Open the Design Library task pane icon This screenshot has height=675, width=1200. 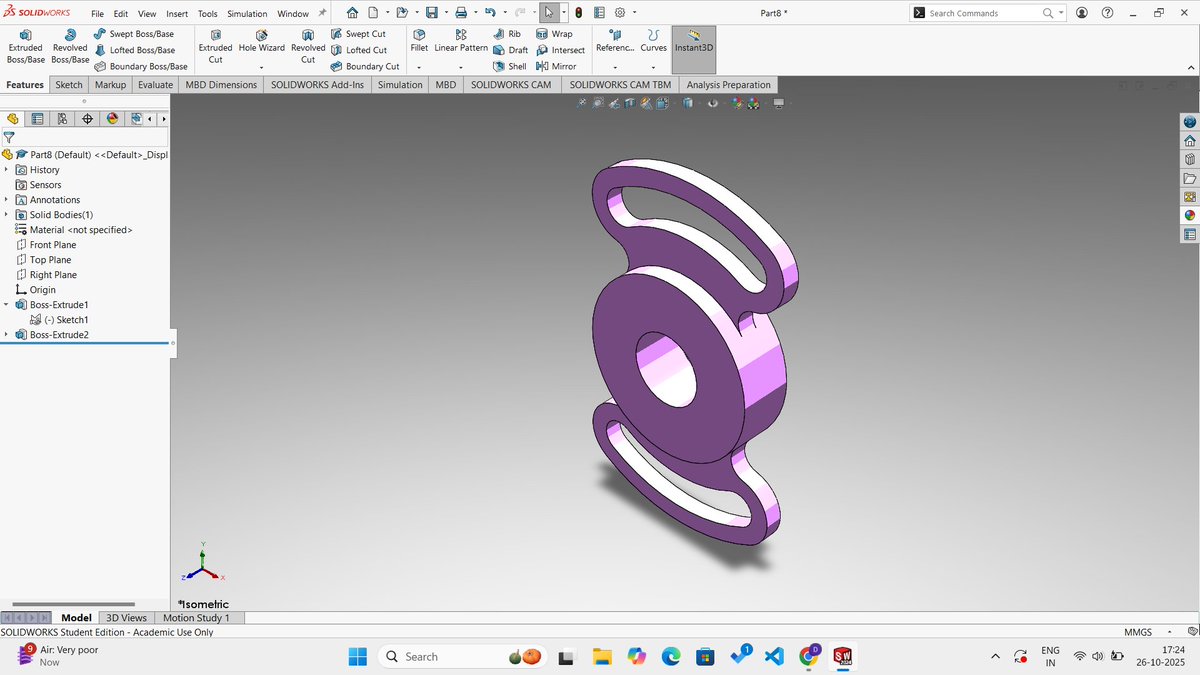pyautogui.click(x=1189, y=159)
